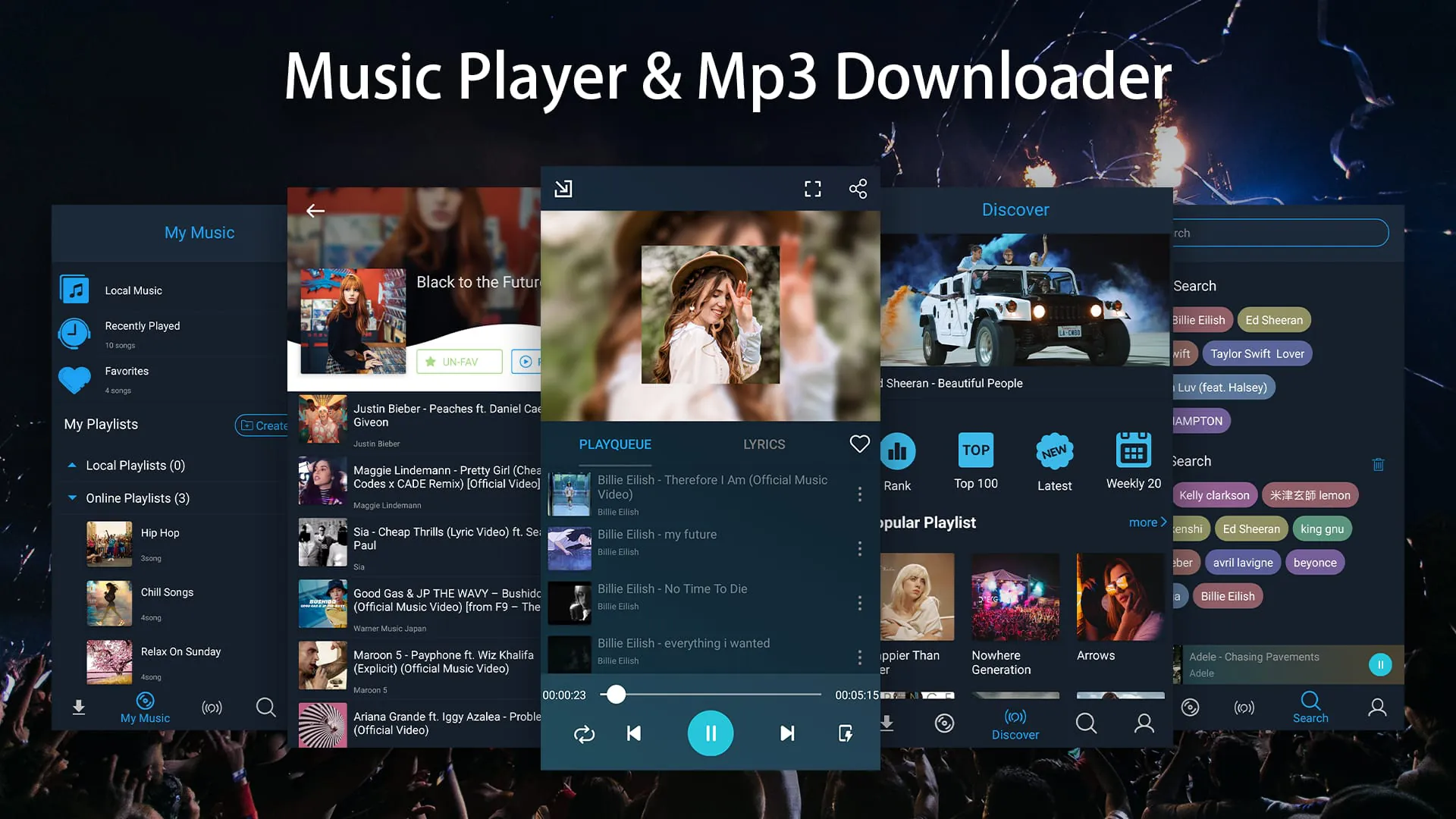
Task: Open Local Music from My Music menu
Action: (x=133, y=290)
